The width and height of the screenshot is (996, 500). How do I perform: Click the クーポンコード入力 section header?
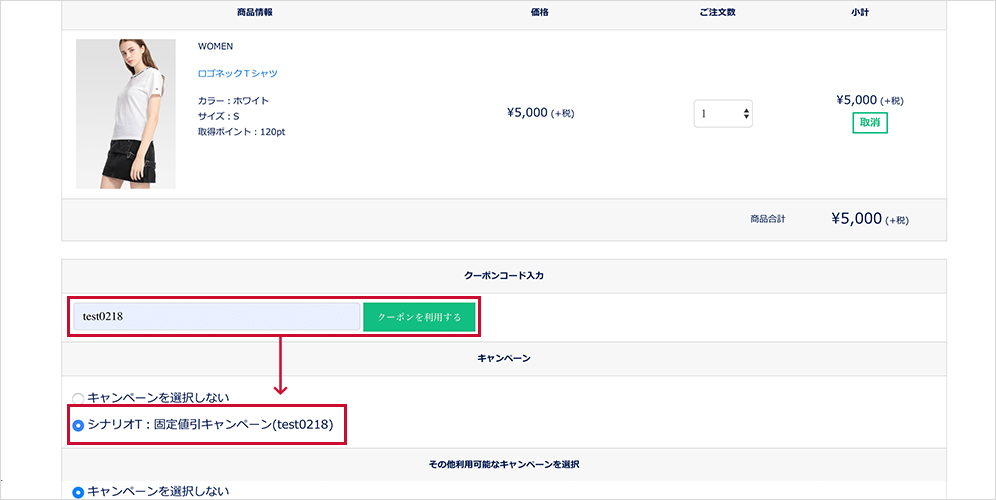click(503, 276)
